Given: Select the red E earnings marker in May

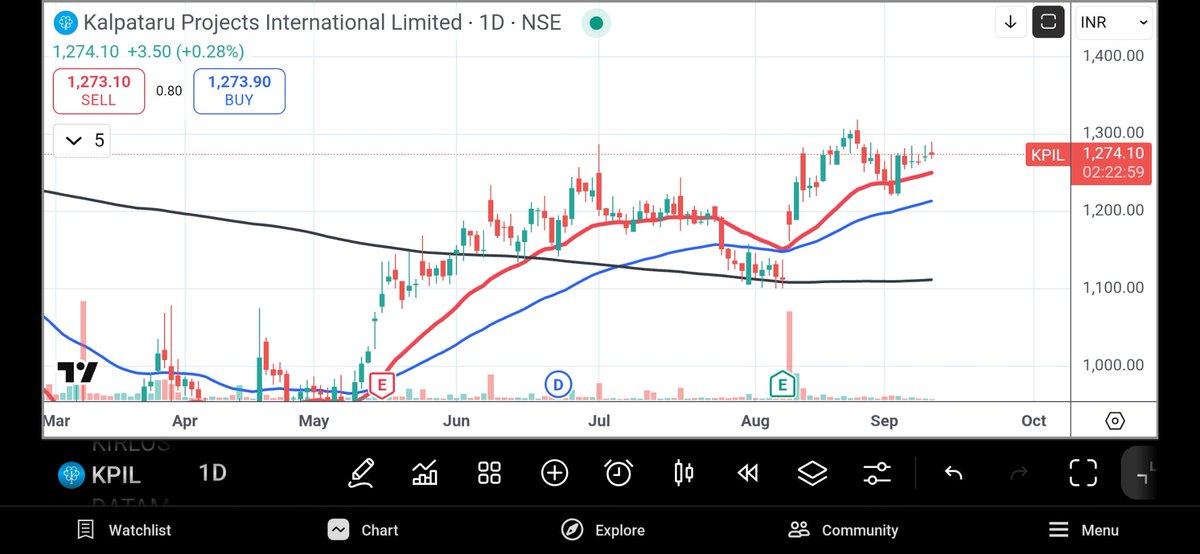Looking at the screenshot, I should [x=380, y=384].
